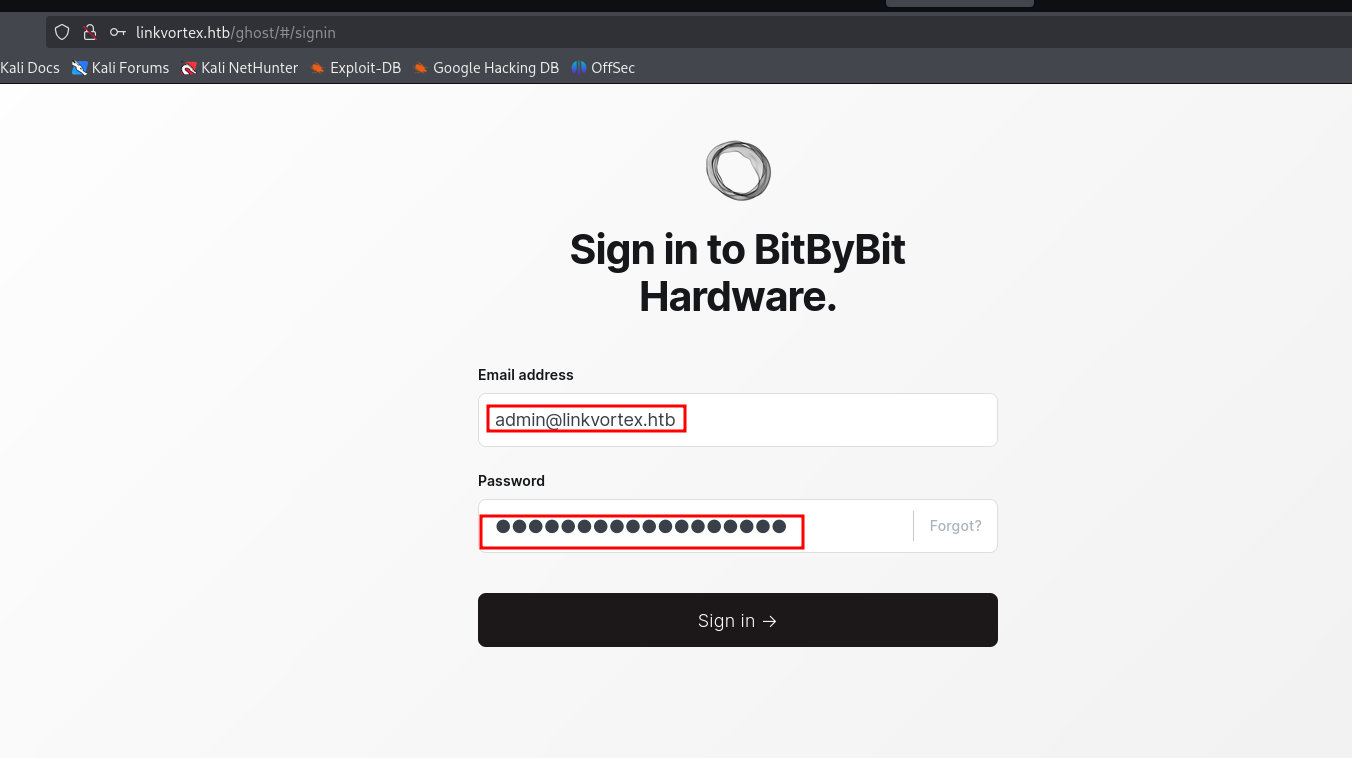Click the browser tab at top right

tap(959, 3)
